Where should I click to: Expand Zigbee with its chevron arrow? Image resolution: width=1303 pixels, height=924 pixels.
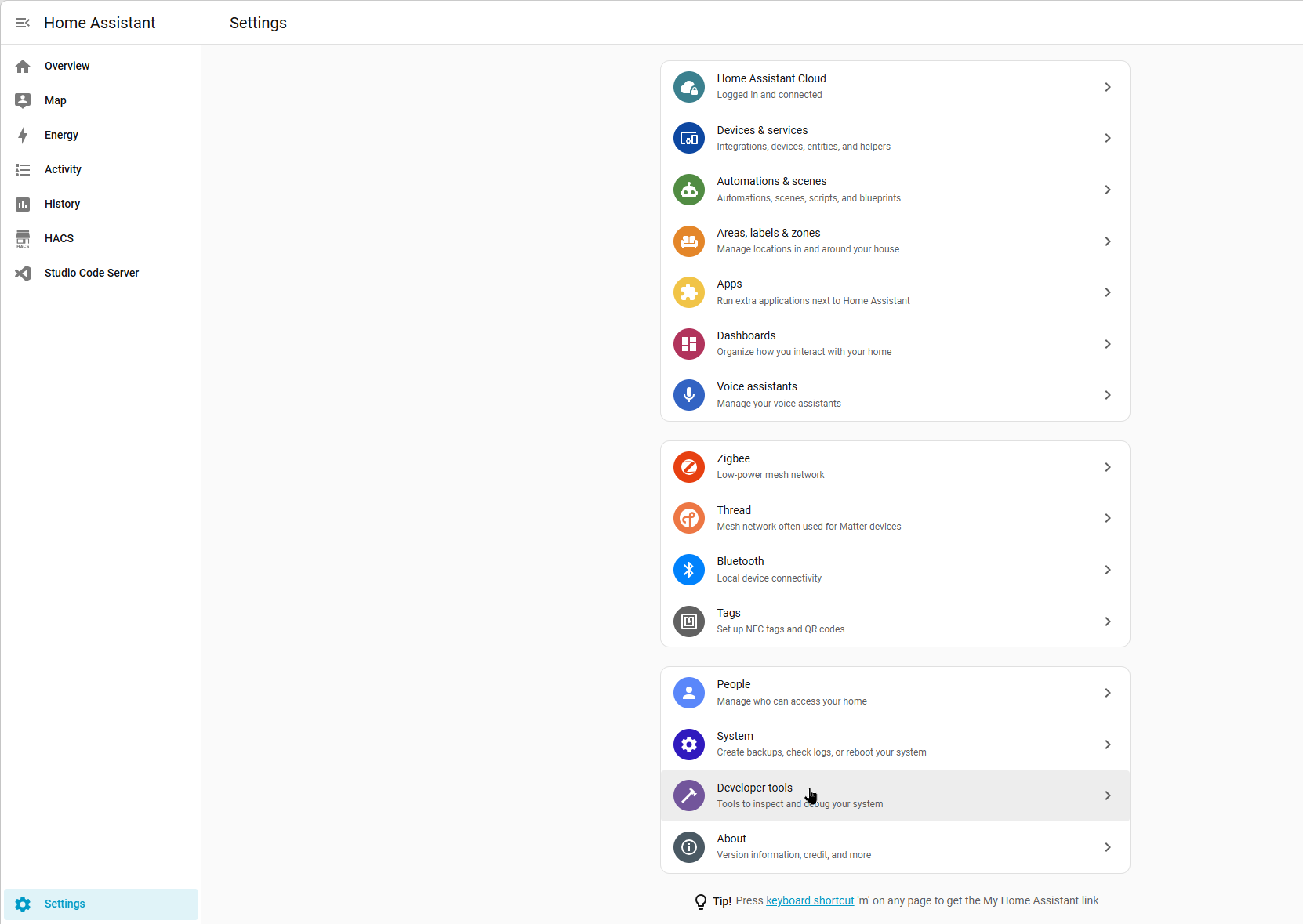pyautogui.click(x=1108, y=467)
